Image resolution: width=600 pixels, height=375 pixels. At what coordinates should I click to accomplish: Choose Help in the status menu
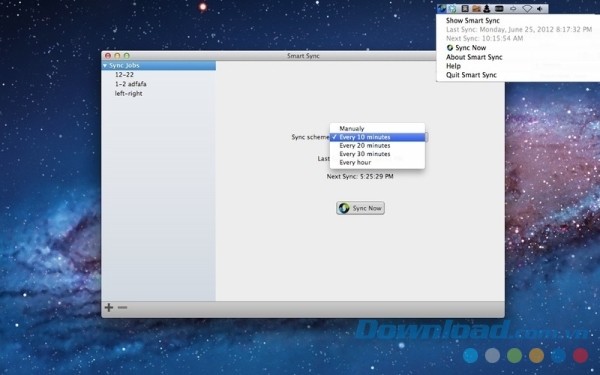click(453, 66)
